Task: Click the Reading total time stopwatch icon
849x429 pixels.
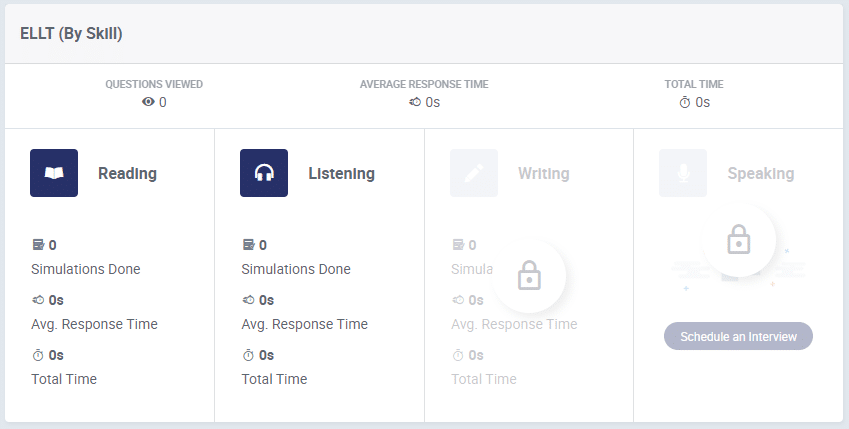Action: click(38, 355)
